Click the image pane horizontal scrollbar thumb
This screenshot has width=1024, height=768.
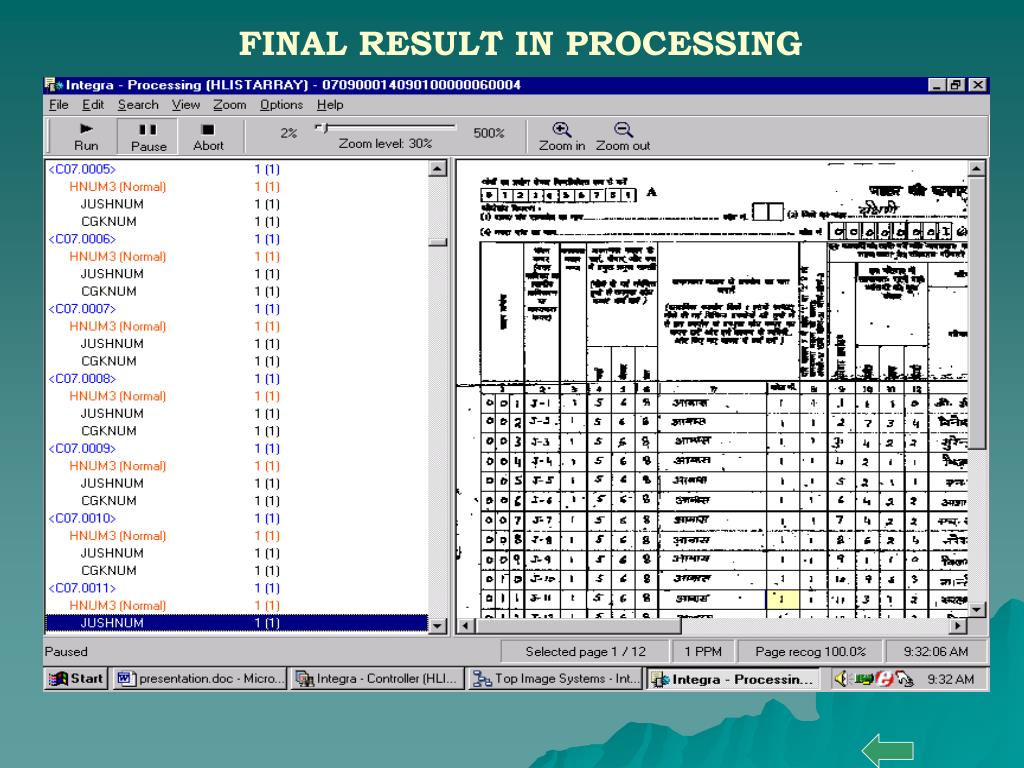point(578,626)
